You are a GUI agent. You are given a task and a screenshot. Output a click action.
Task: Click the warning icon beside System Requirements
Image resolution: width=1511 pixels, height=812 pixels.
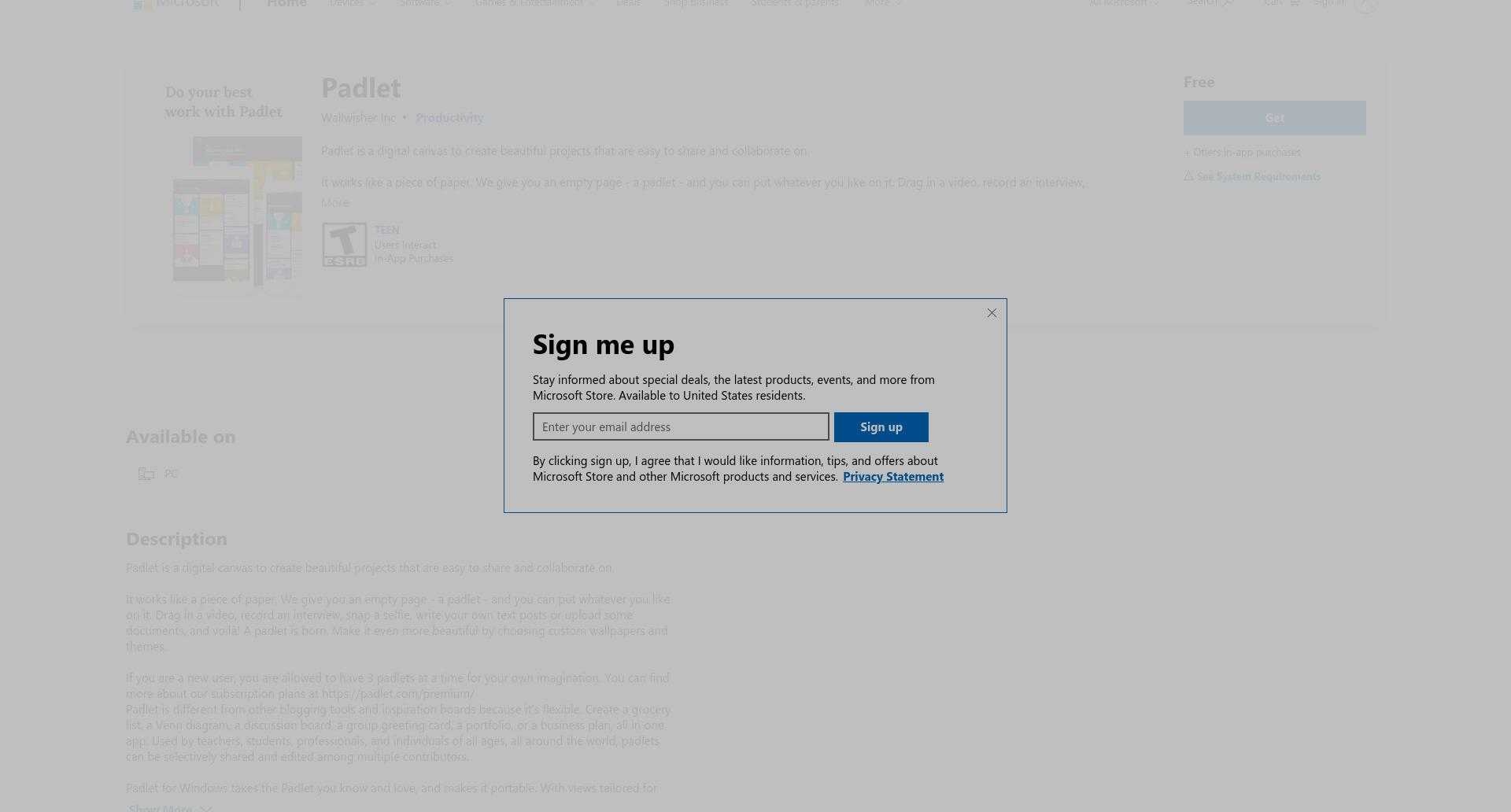[x=1188, y=176]
